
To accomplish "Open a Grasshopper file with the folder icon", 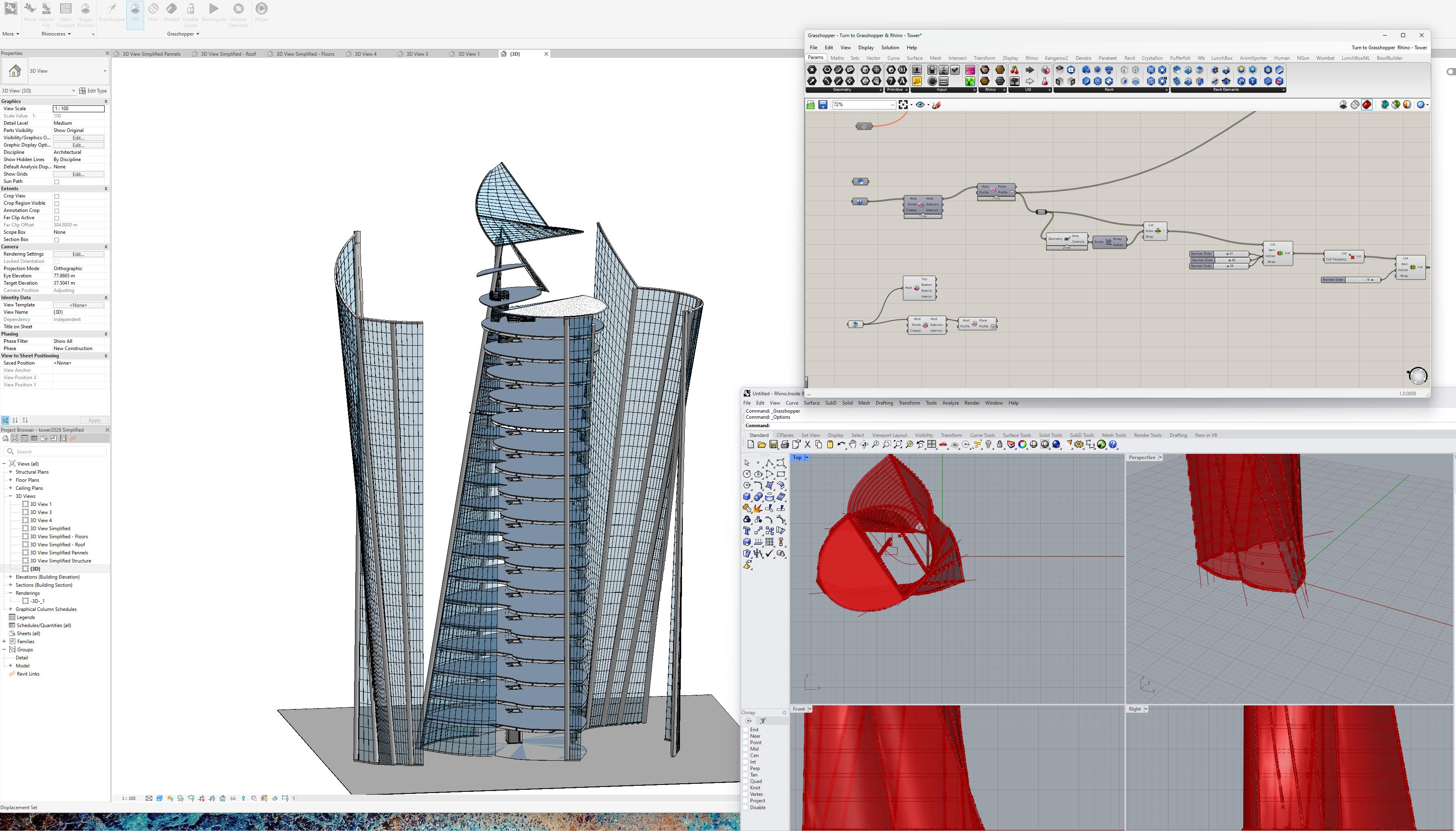I will pyautogui.click(x=810, y=105).
